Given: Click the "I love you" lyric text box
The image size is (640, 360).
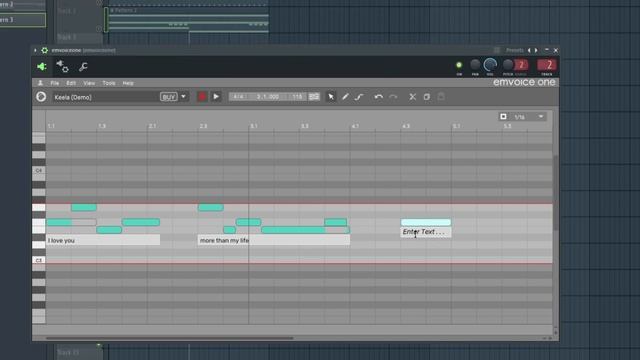Looking at the screenshot, I should click(103, 240).
